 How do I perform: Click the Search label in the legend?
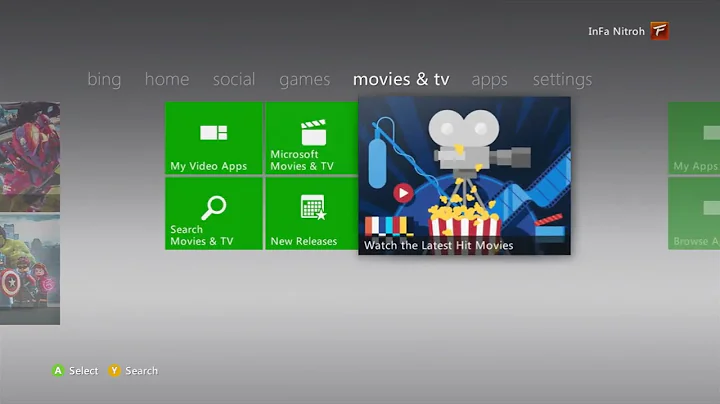141,370
